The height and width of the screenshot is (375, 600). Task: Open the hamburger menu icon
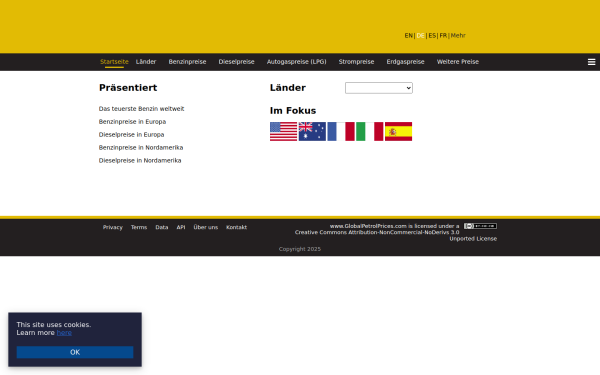pyautogui.click(x=591, y=62)
